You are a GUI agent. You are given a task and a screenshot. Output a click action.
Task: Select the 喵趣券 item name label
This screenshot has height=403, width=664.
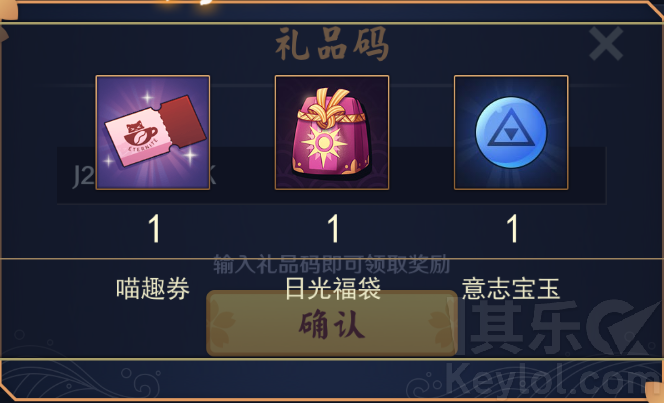153,289
